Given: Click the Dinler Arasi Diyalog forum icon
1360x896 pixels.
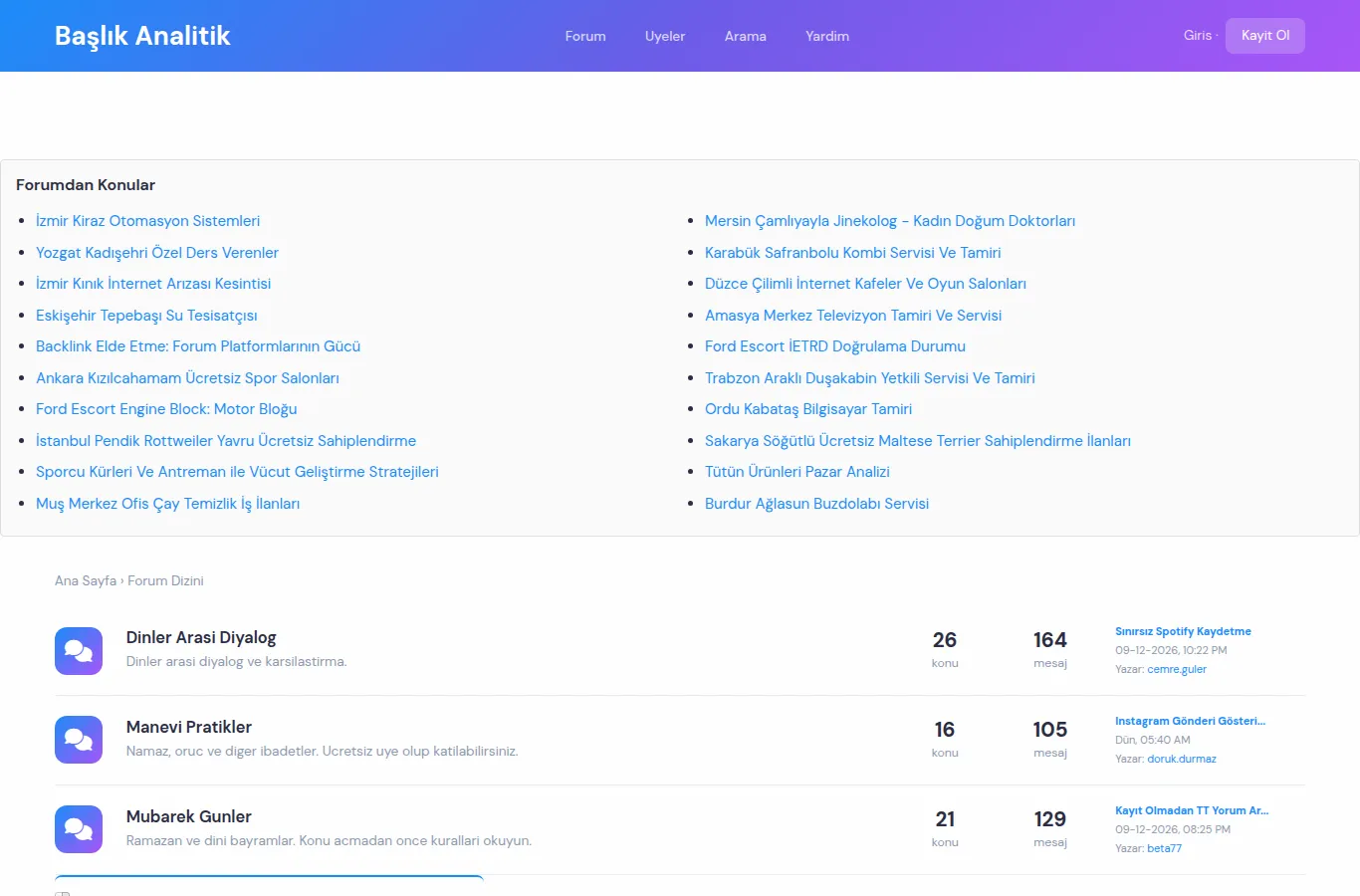Looking at the screenshot, I should click(x=79, y=651).
